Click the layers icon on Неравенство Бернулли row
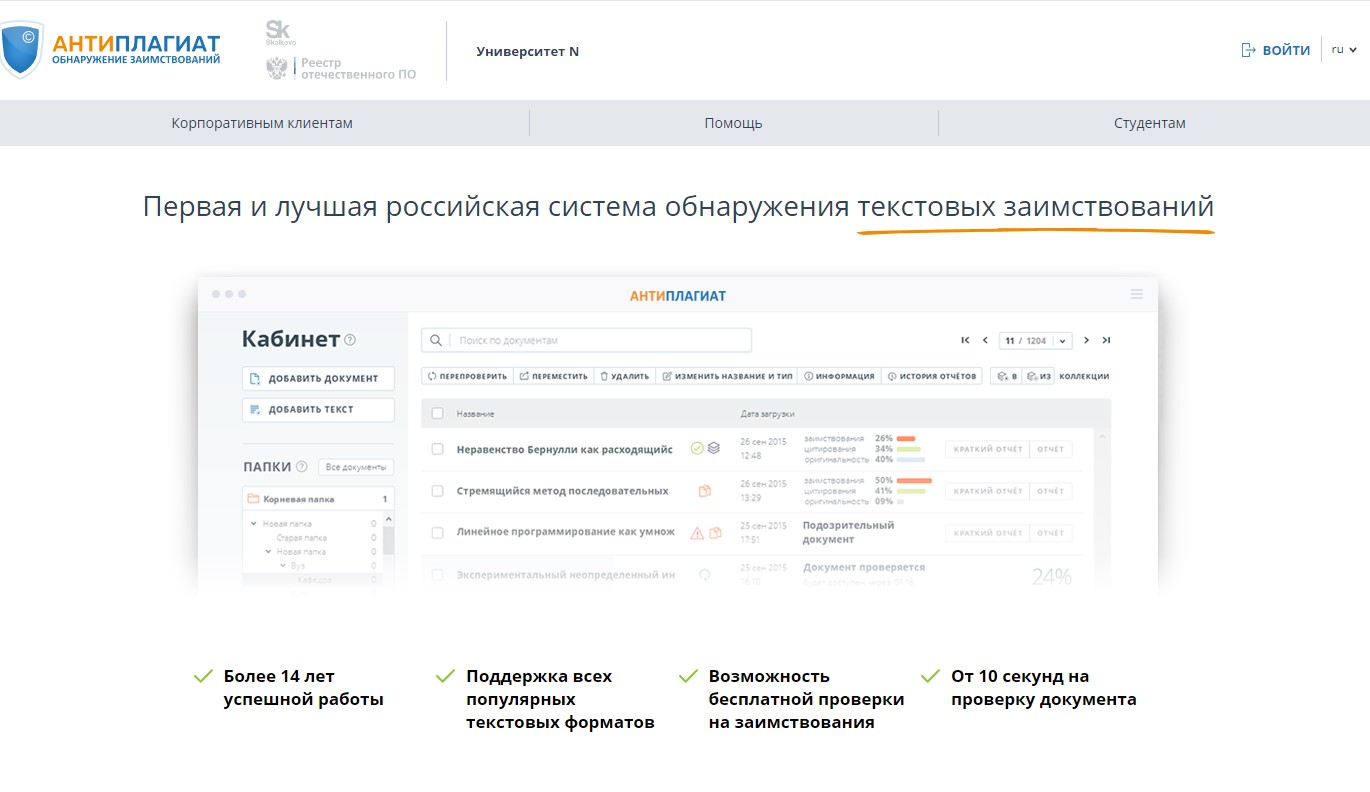 pos(713,449)
